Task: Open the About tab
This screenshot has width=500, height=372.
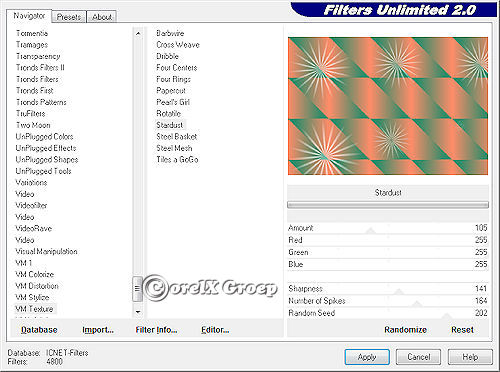Action: (102, 17)
